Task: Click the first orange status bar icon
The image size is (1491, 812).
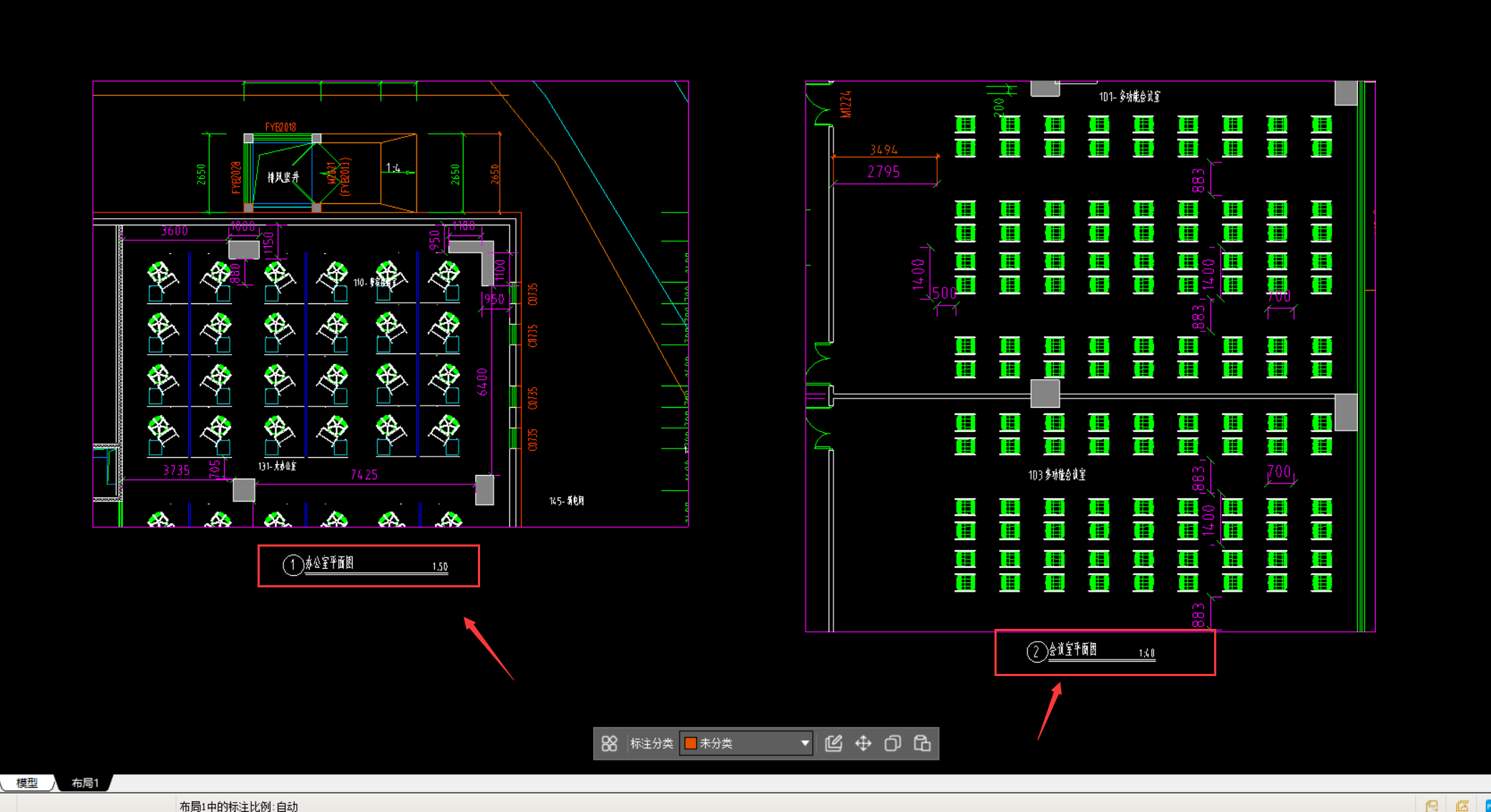Action: (x=1432, y=806)
